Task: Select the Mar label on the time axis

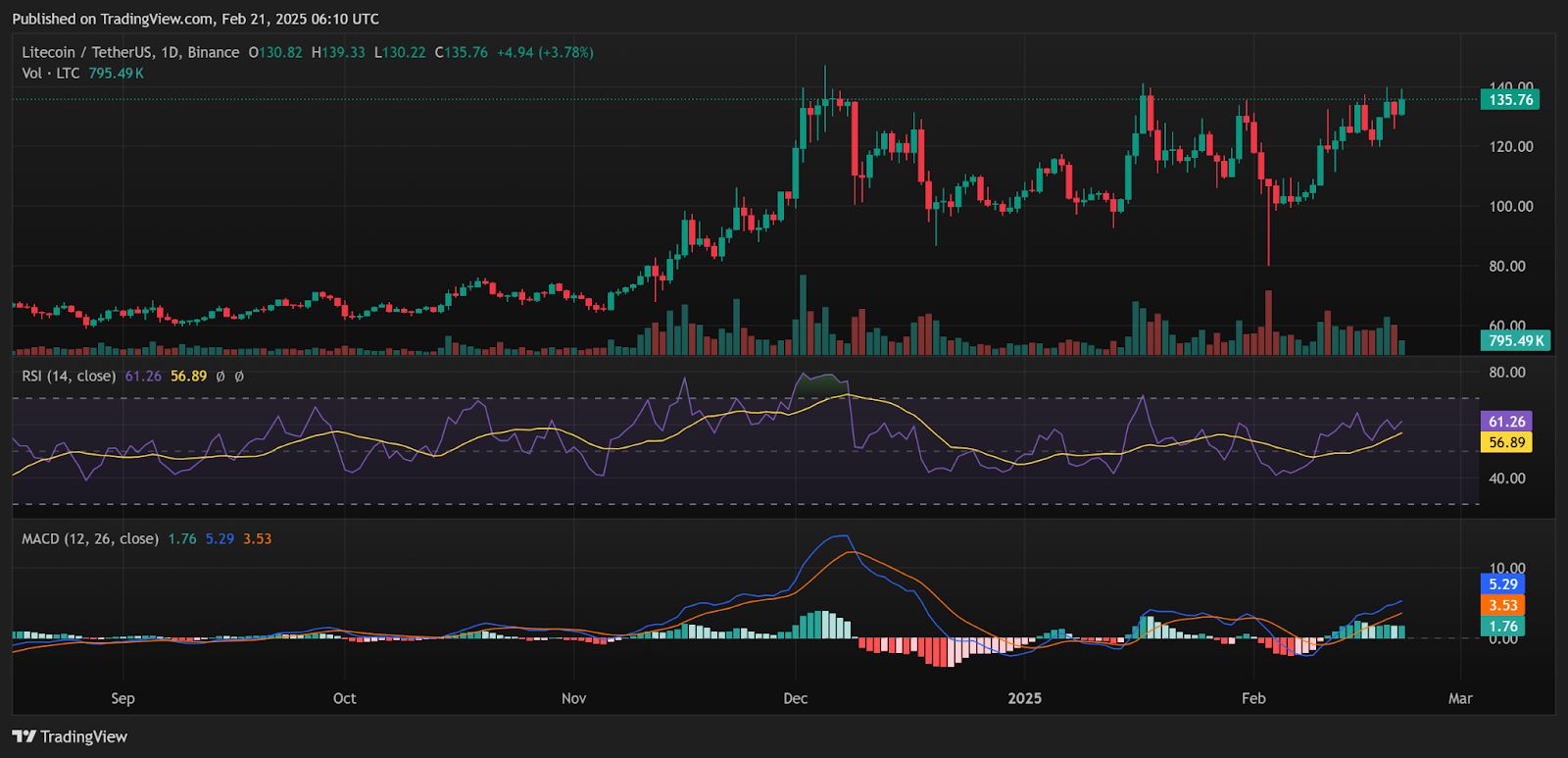Action: [1460, 698]
